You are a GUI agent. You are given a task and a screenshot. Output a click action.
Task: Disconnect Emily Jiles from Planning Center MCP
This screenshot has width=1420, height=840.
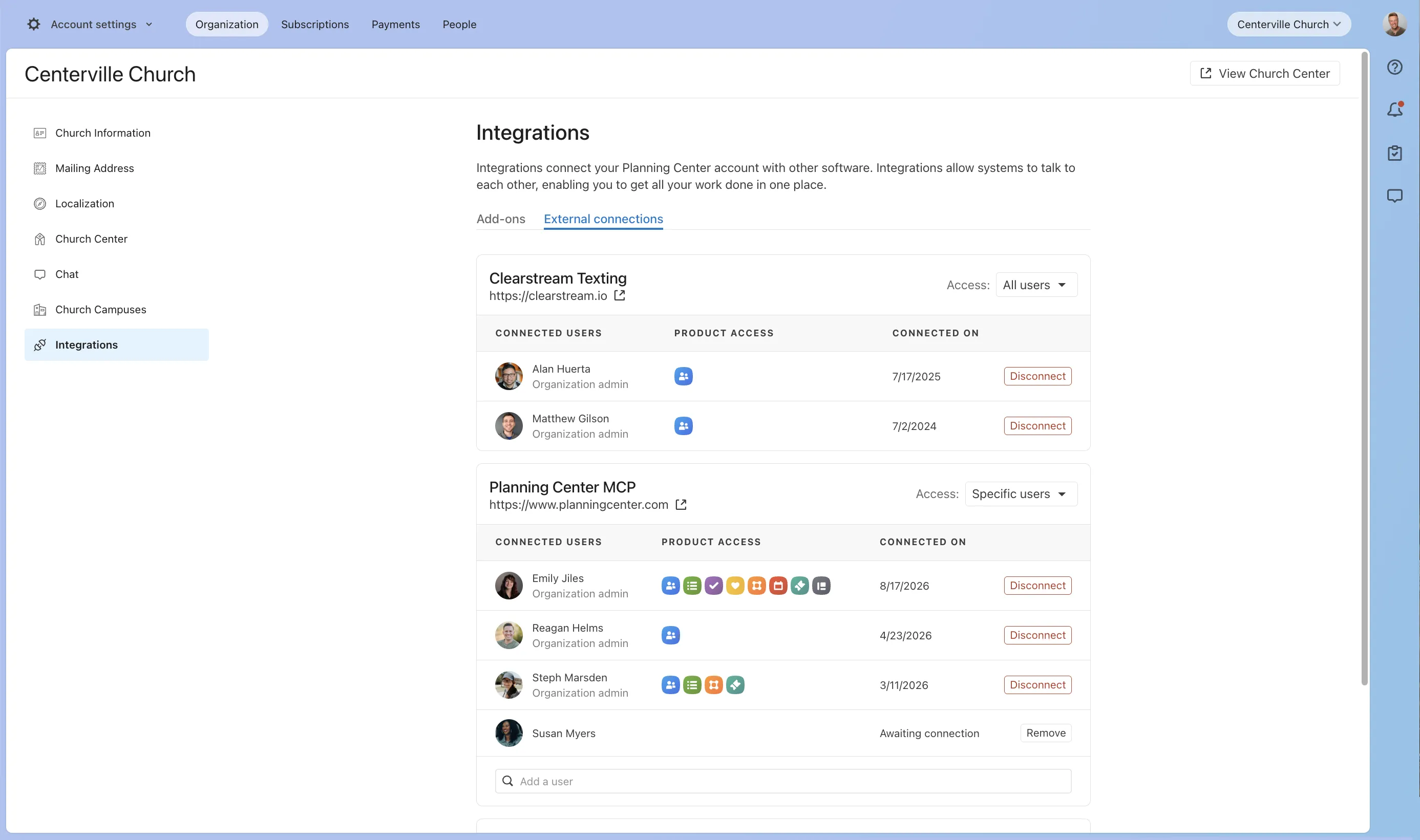(1038, 586)
